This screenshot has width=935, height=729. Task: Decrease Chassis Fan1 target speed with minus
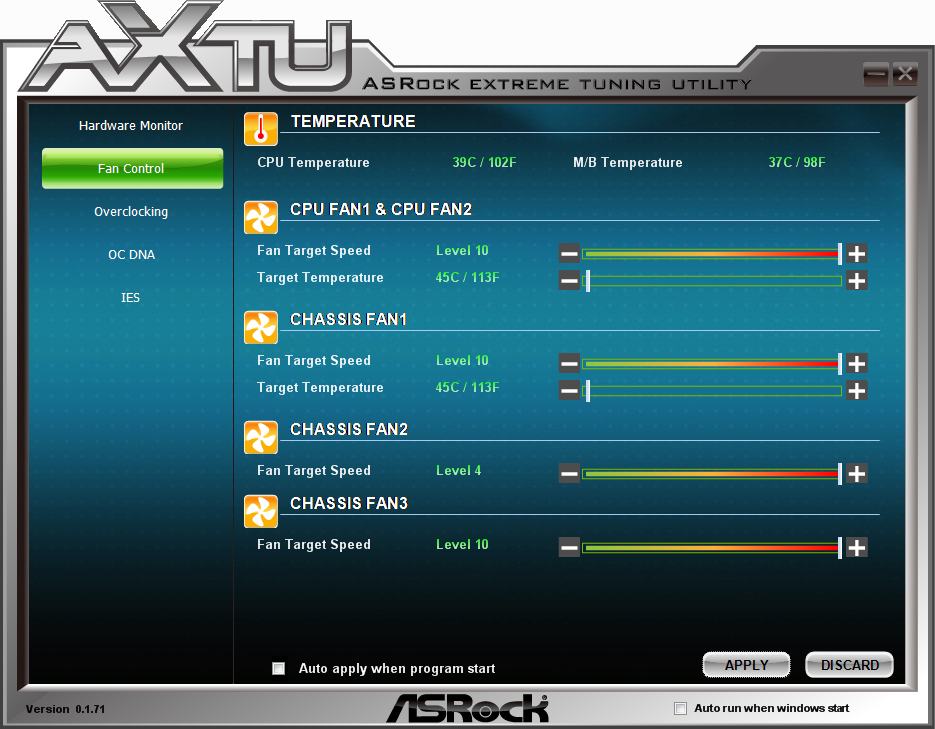click(569, 363)
